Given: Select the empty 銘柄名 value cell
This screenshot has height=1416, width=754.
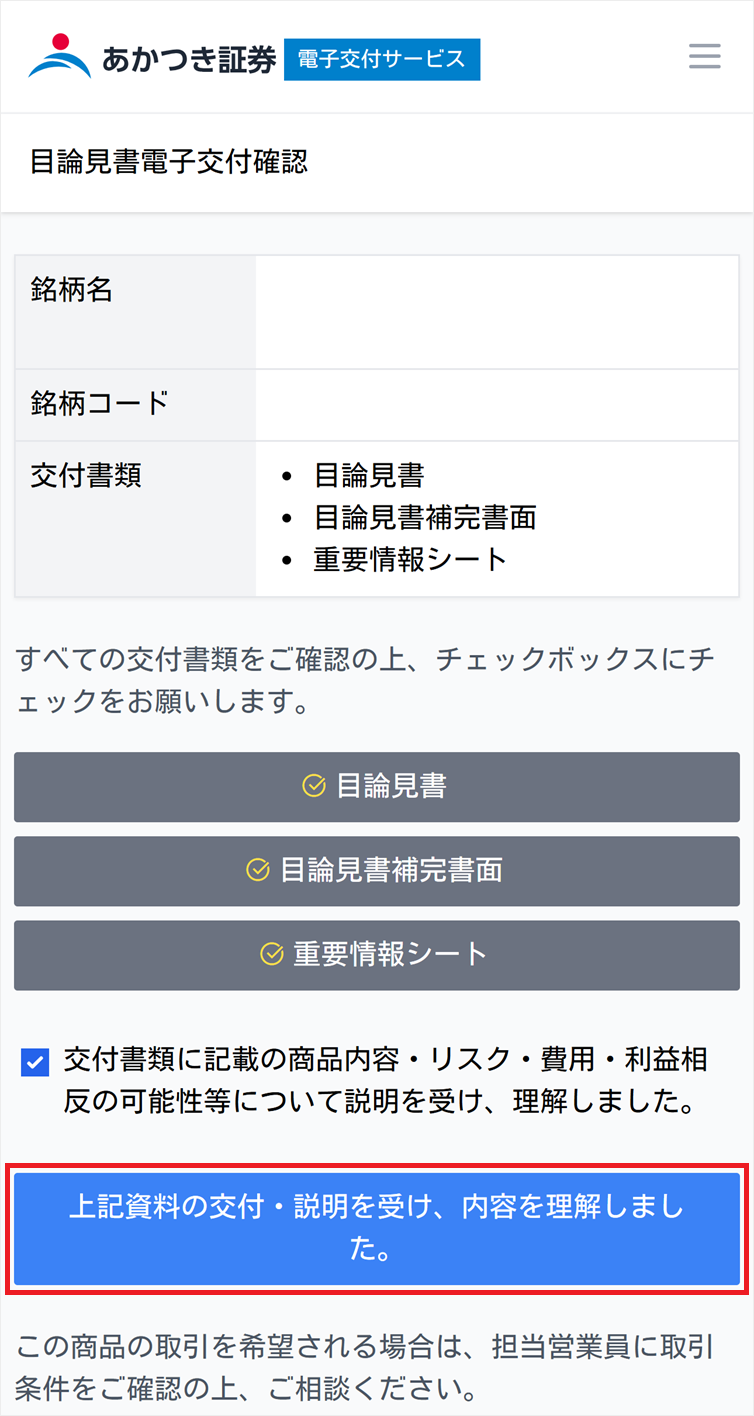Looking at the screenshot, I should click(x=496, y=312).
